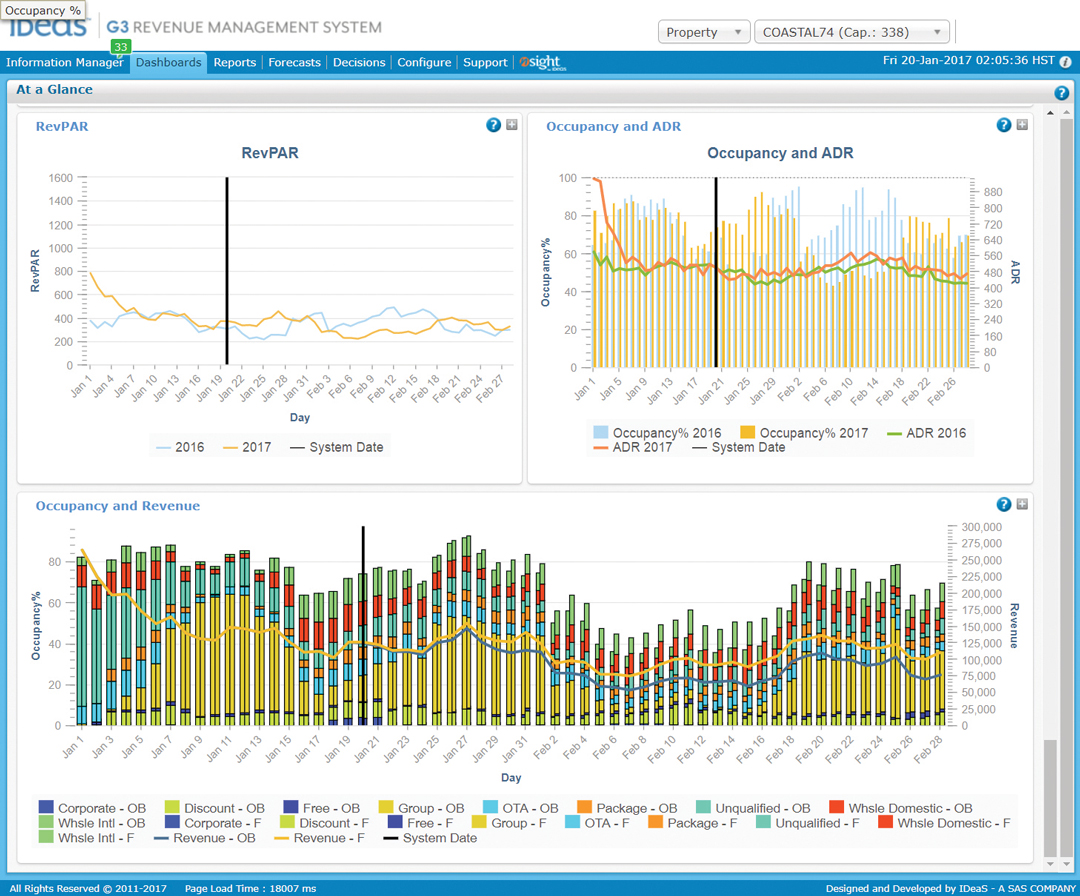Image resolution: width=1080 pixels, height=896 pixels.
Task: Go to the Forecasts menu
Action: pos(294,62)
